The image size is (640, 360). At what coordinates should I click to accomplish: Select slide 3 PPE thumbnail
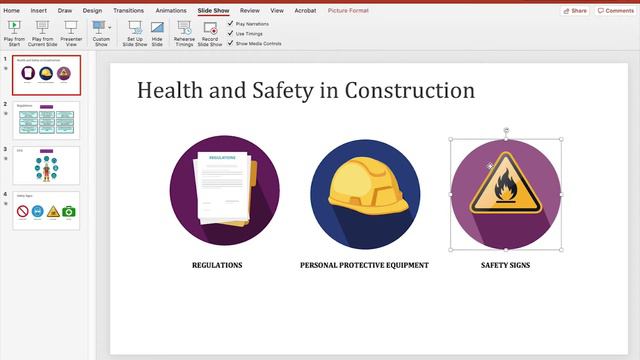coord(46,165)
